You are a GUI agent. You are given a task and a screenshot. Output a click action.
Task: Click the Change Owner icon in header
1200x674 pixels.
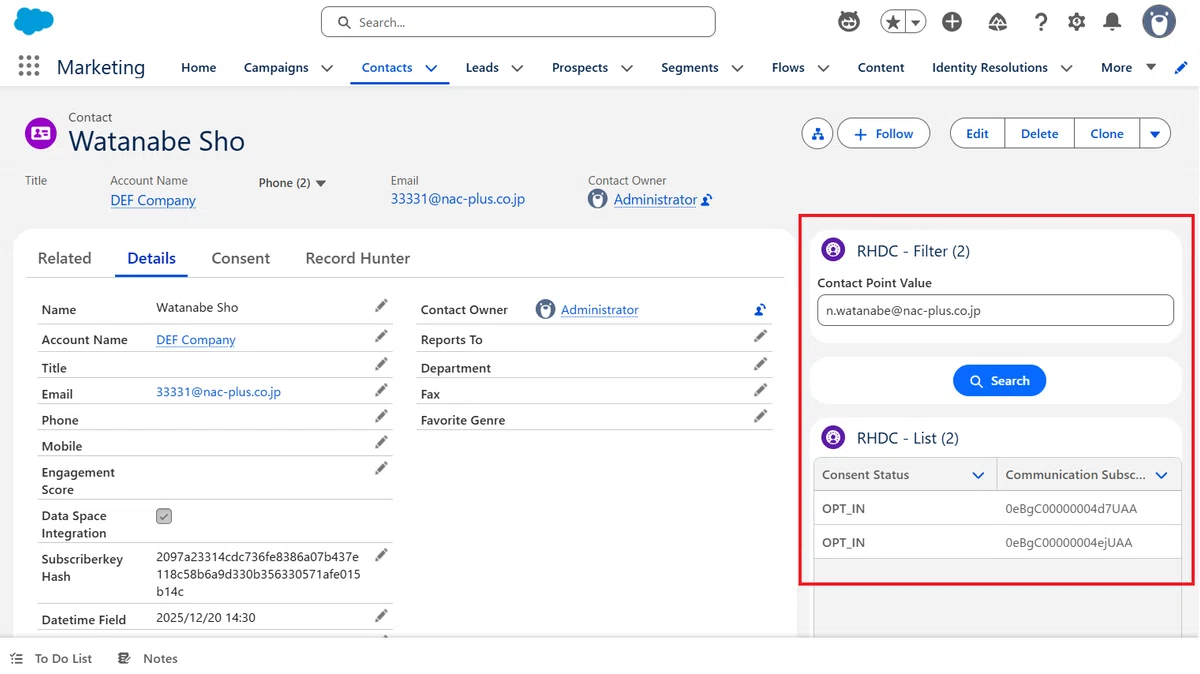[x=707, y=200]
